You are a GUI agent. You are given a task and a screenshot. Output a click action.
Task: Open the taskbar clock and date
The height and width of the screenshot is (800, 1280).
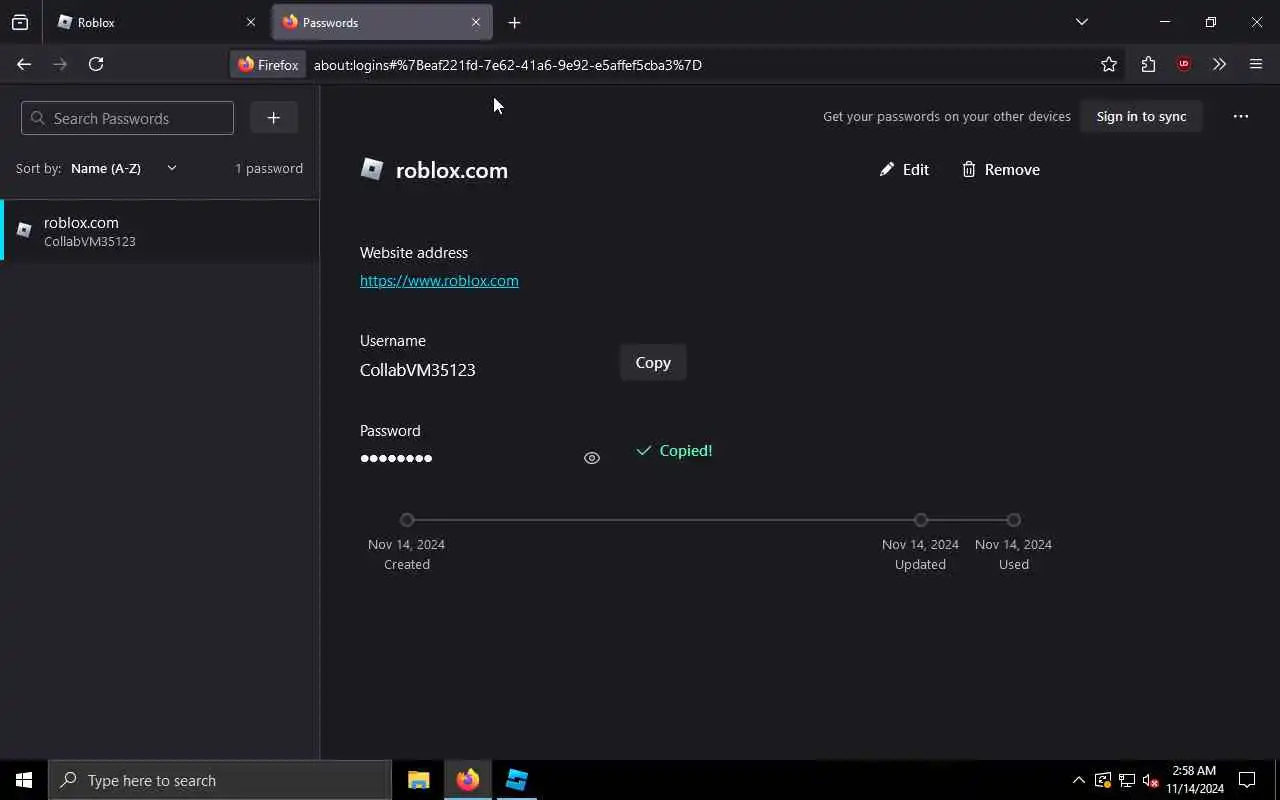click(1195, 780)
